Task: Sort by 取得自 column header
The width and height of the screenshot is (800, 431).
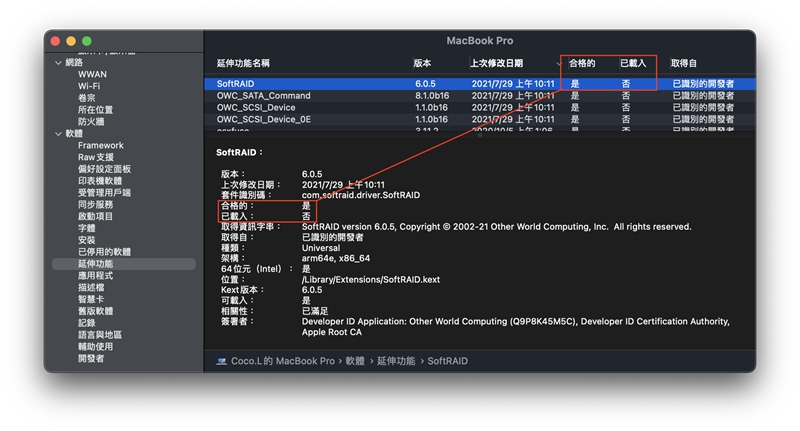Action: tap(684, 63)
